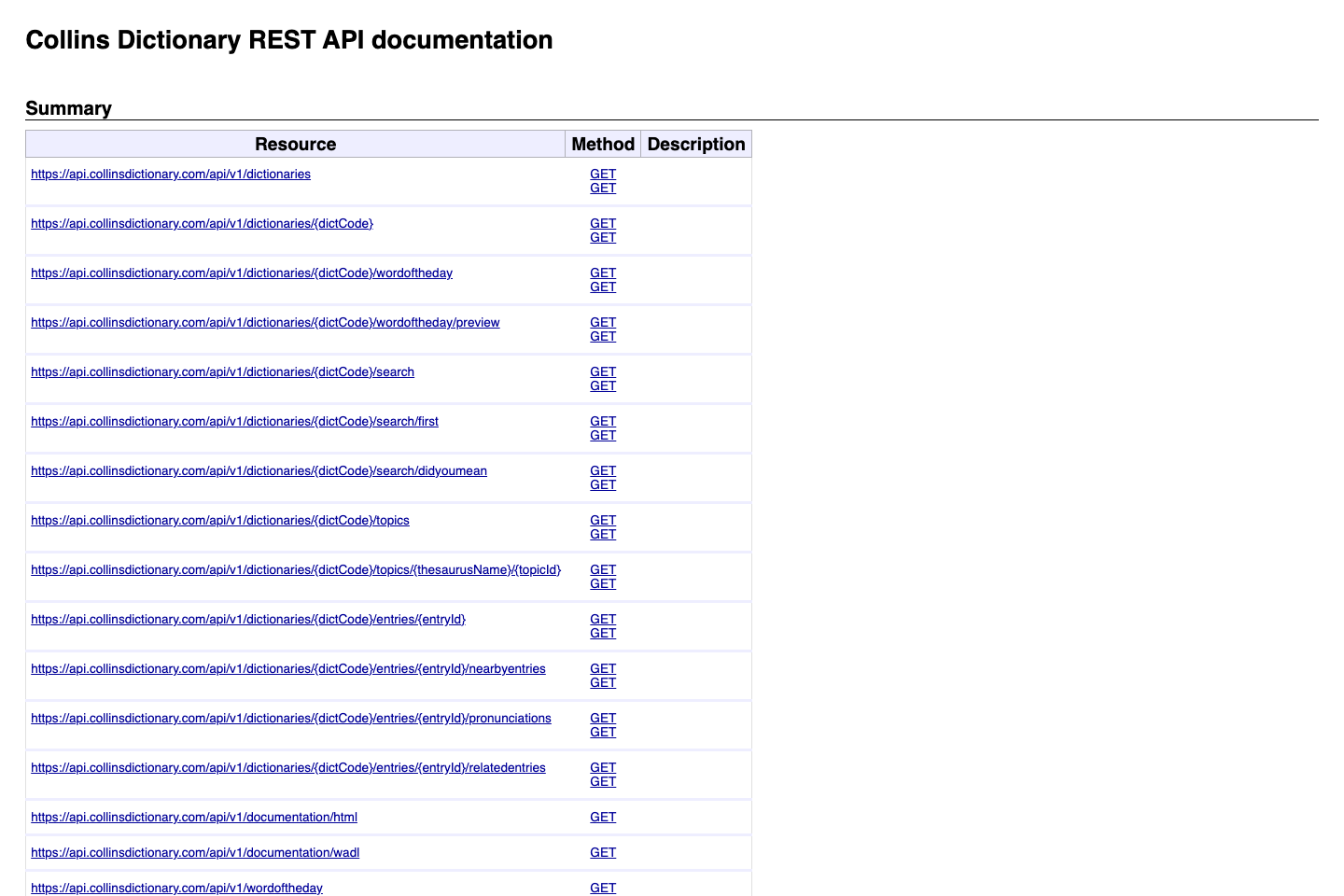Click the documentation/html resource link
The image size is (1344, 896).
click(193, 817)
